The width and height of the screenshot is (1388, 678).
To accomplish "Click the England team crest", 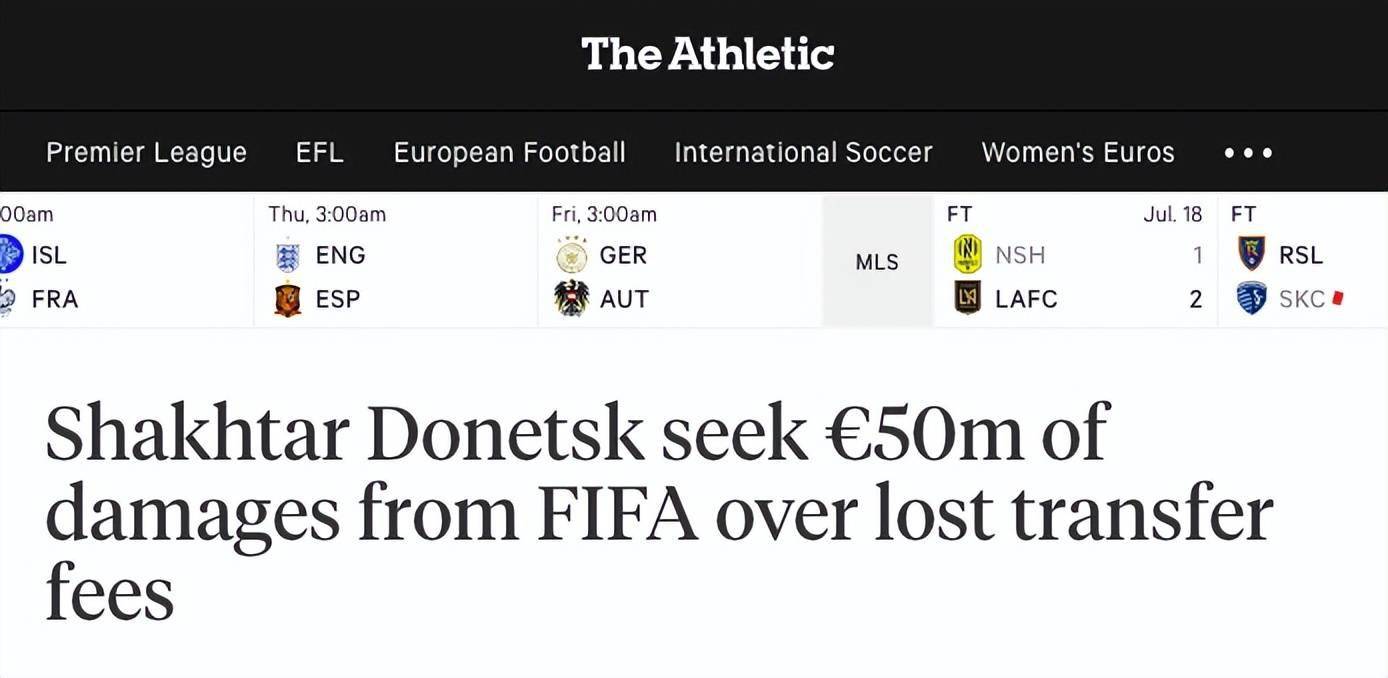I will 288,256.
